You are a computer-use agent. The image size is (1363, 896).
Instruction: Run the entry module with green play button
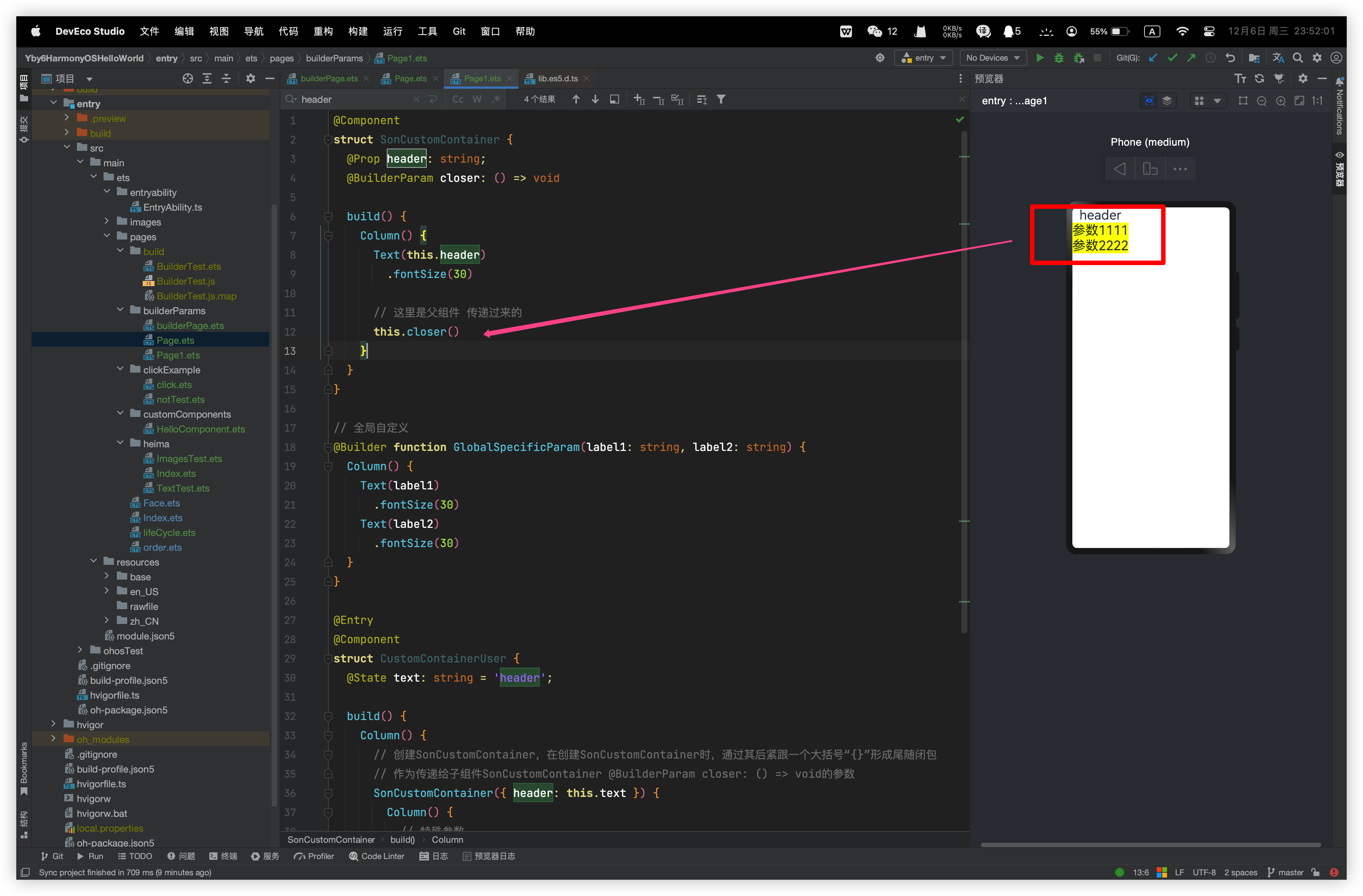coord(1040,58)
